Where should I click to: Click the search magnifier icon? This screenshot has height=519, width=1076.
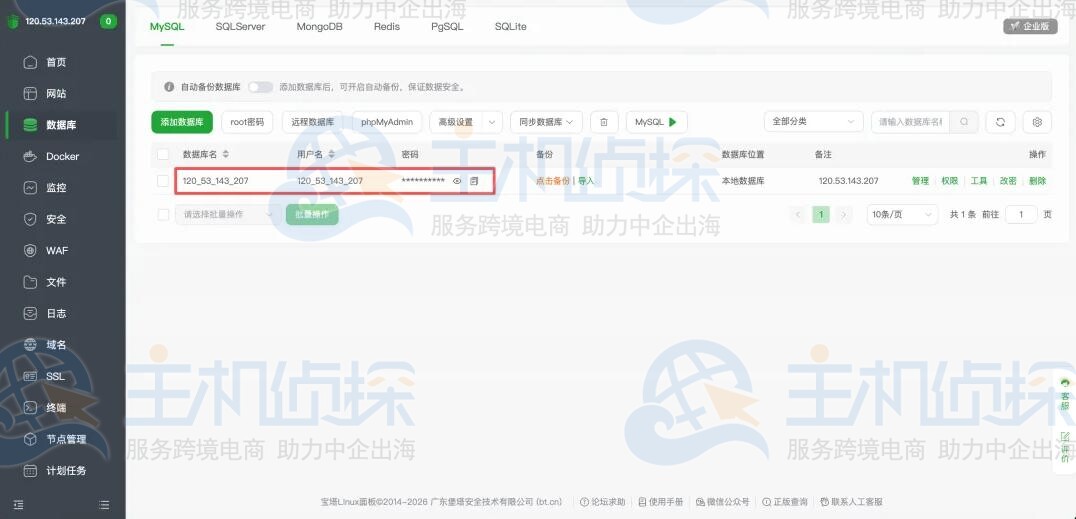(964, 122)
